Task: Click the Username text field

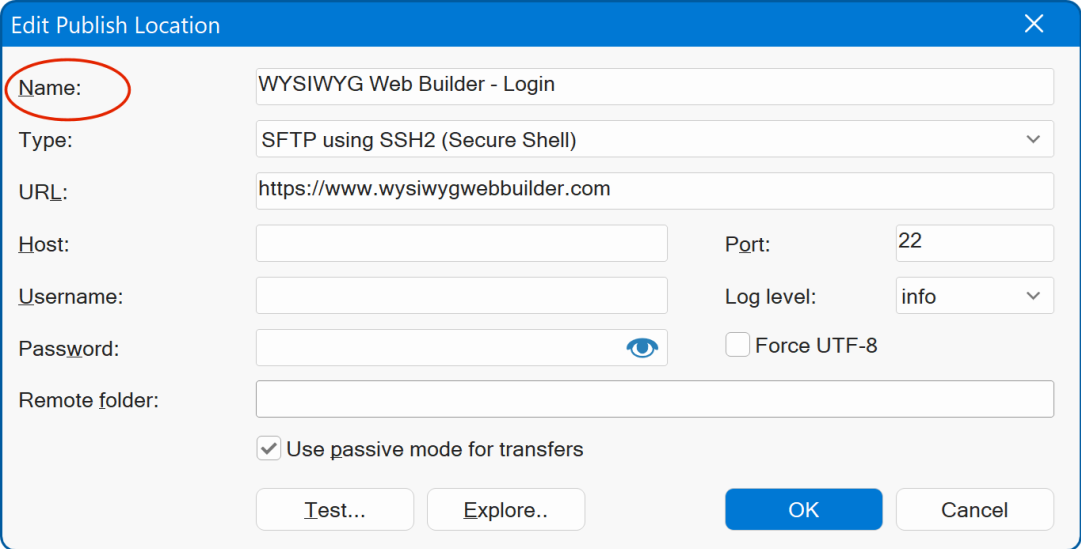Action: pos(461,296)
